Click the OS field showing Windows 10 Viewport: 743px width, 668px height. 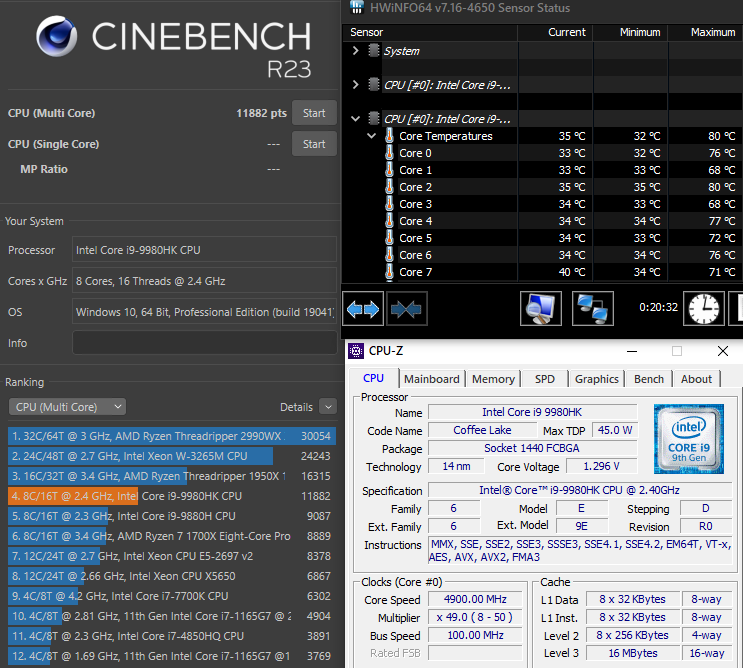click(204, 312)
